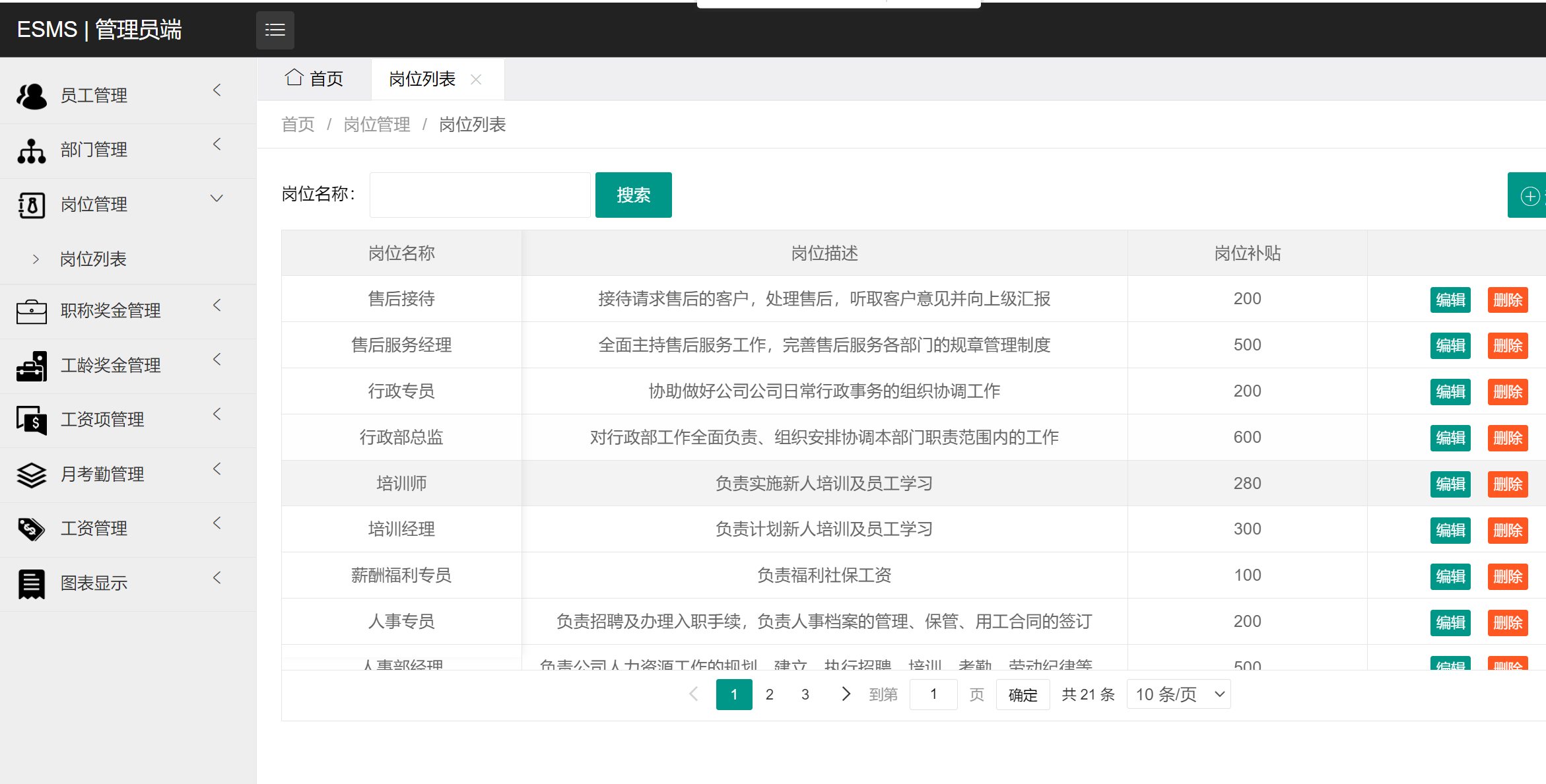Expand the 员工管理 menu chevron
The width and height of the screenshot is (1546, 784).
click(x=217, y=90)
